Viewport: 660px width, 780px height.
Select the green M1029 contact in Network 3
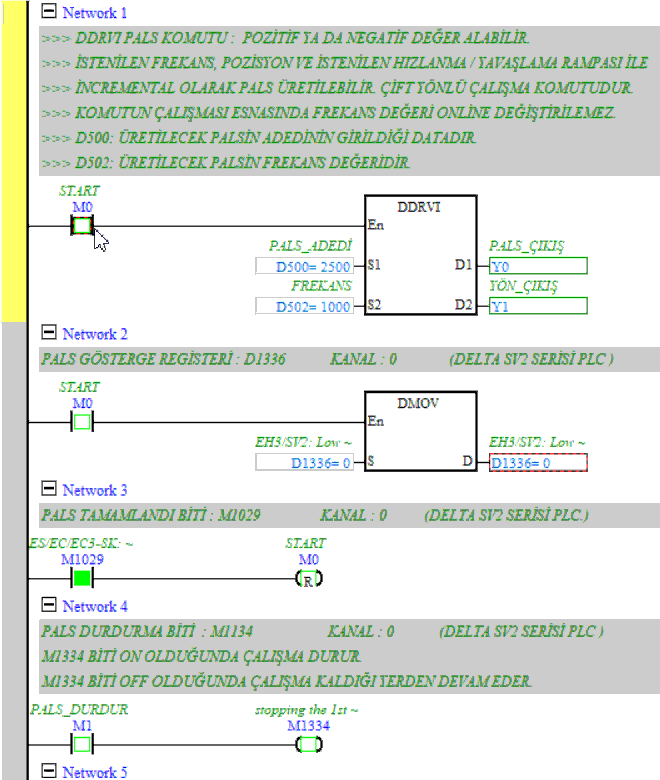81,578
